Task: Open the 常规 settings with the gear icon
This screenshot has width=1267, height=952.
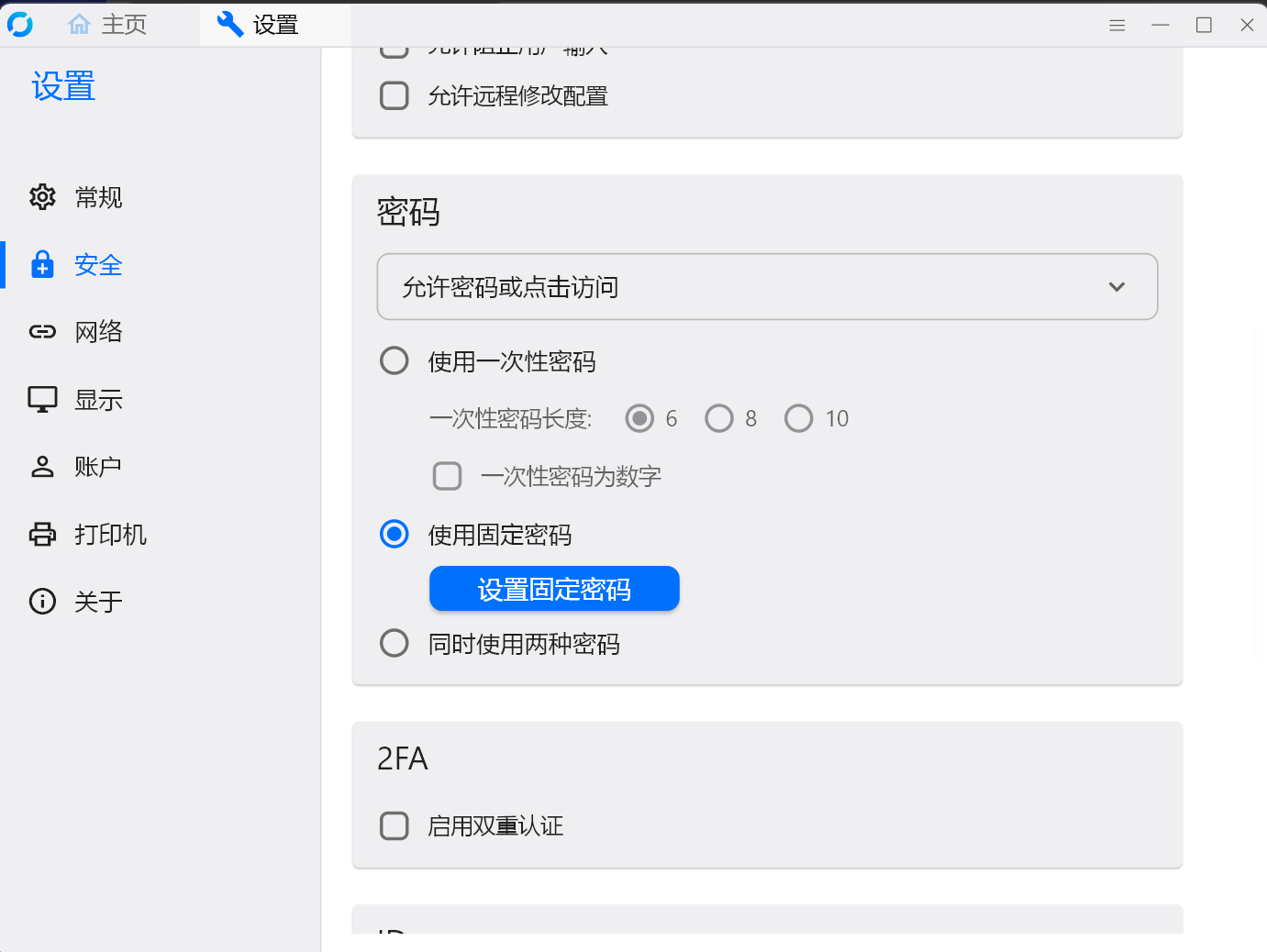Action: pyautogui.click(x=42, y=197)
